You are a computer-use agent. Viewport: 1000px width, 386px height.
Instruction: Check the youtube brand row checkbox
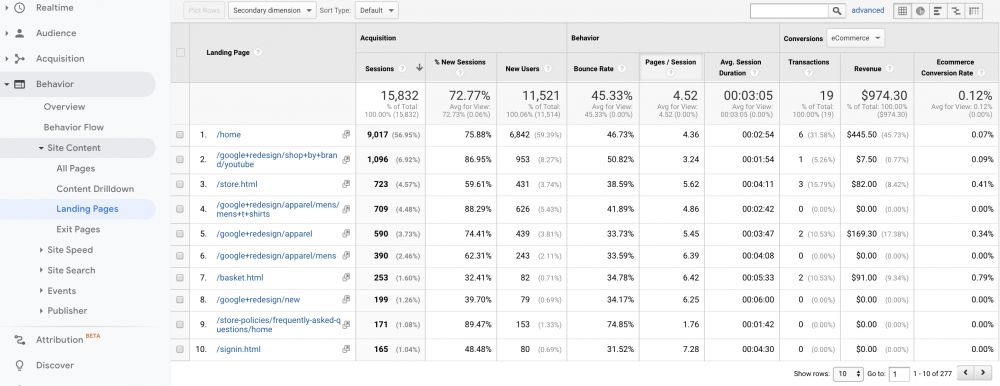[x=180, y=160]
